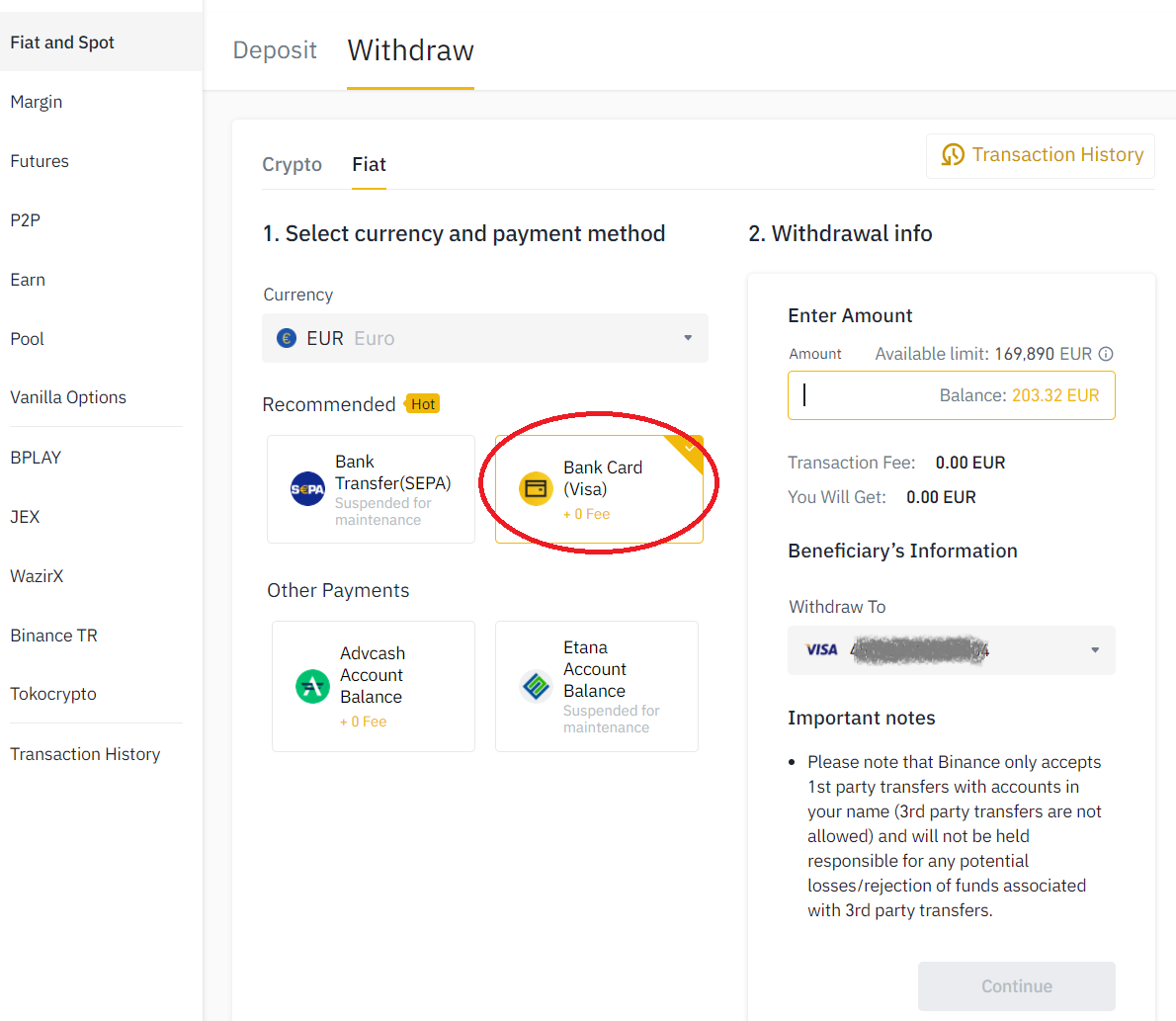1176x1021 pixels.
Task: Click the SEPA bank transfer logo
Action: [x=307, y=489]
